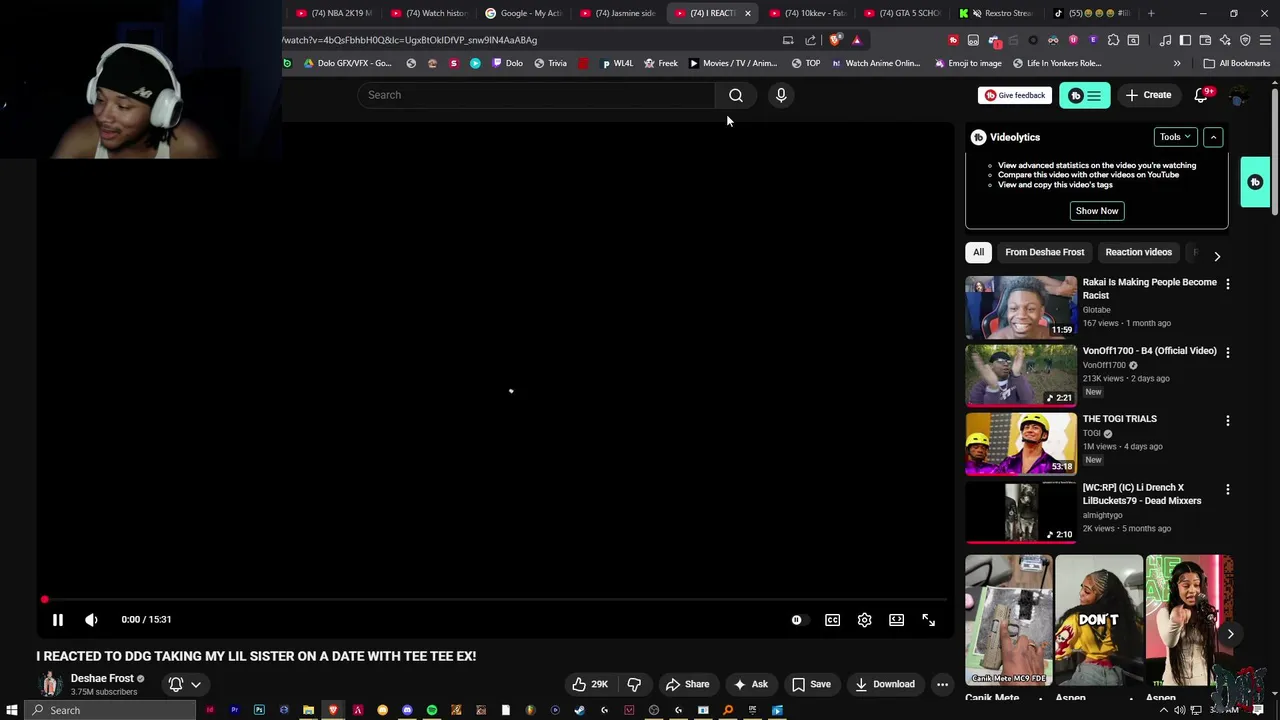This screenshot has width=1280, height=720.
Task: Open the Trivia bookmark
Action: pyautogui.click(x=550, y=63)
